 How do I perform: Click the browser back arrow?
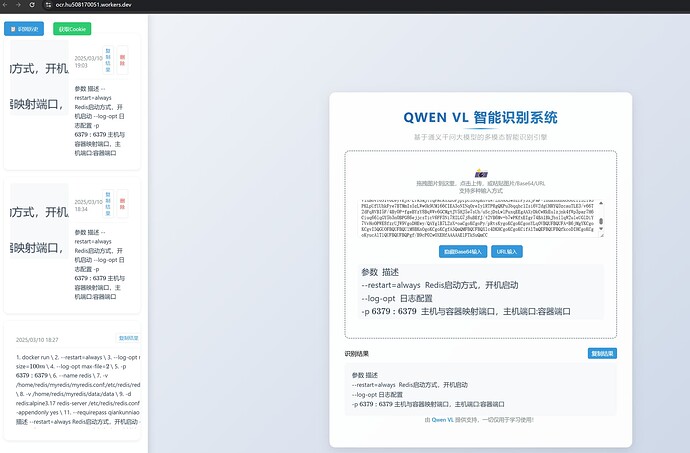[5, 5]
